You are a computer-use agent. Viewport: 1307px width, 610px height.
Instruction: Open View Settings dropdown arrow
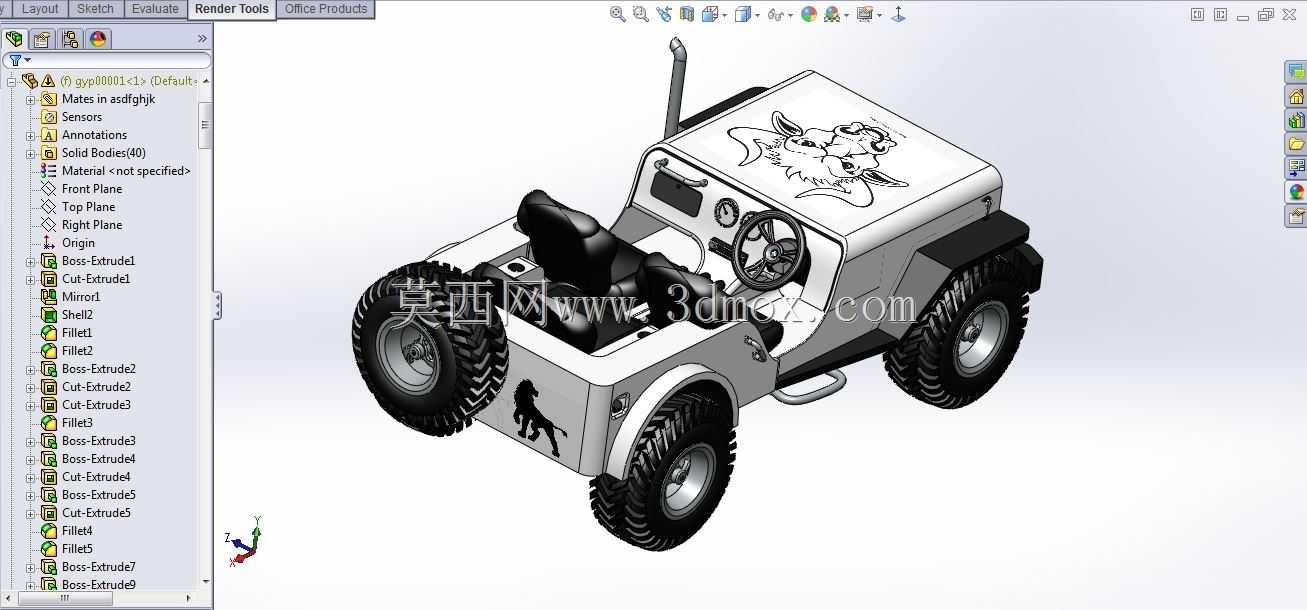pos(879,15)
